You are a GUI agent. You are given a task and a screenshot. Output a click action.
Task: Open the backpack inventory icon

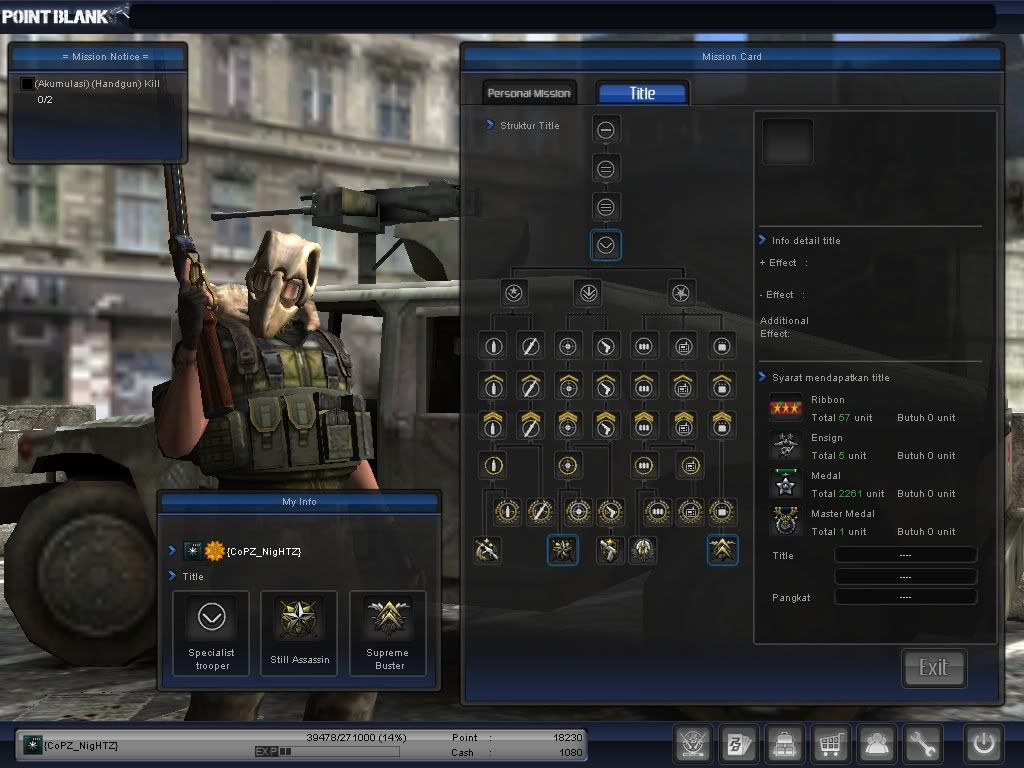[x=784, y=743]
